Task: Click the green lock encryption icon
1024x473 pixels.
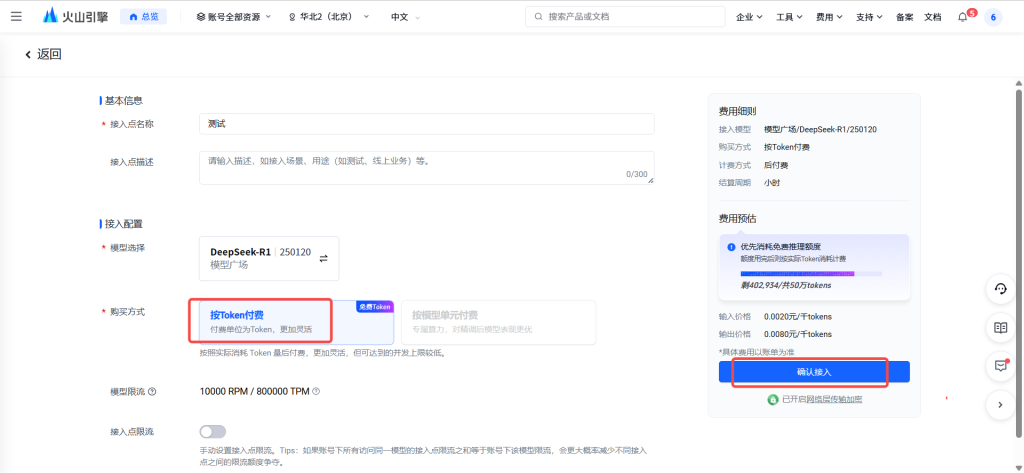Action: (773, 399)
